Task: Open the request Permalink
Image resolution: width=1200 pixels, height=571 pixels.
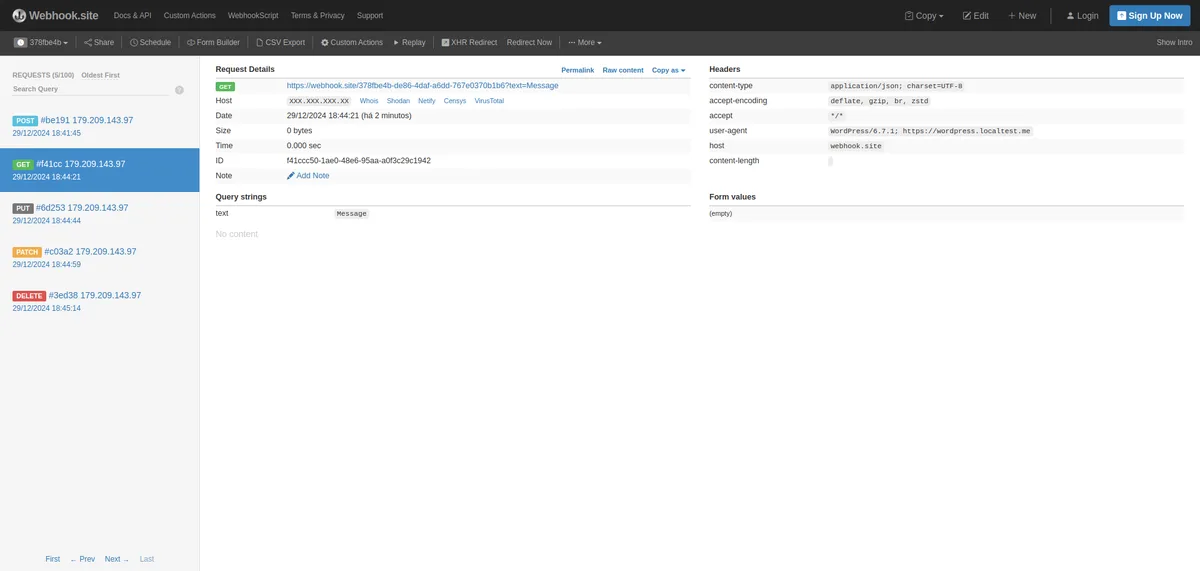Action: (x=578, y=70)
